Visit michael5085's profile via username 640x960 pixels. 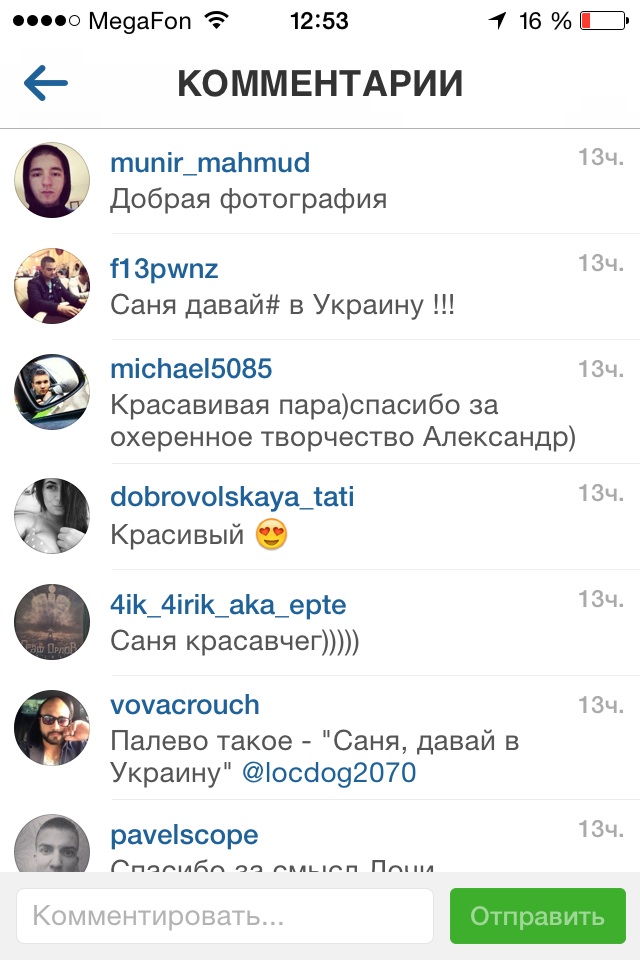[x=191, y=369]
